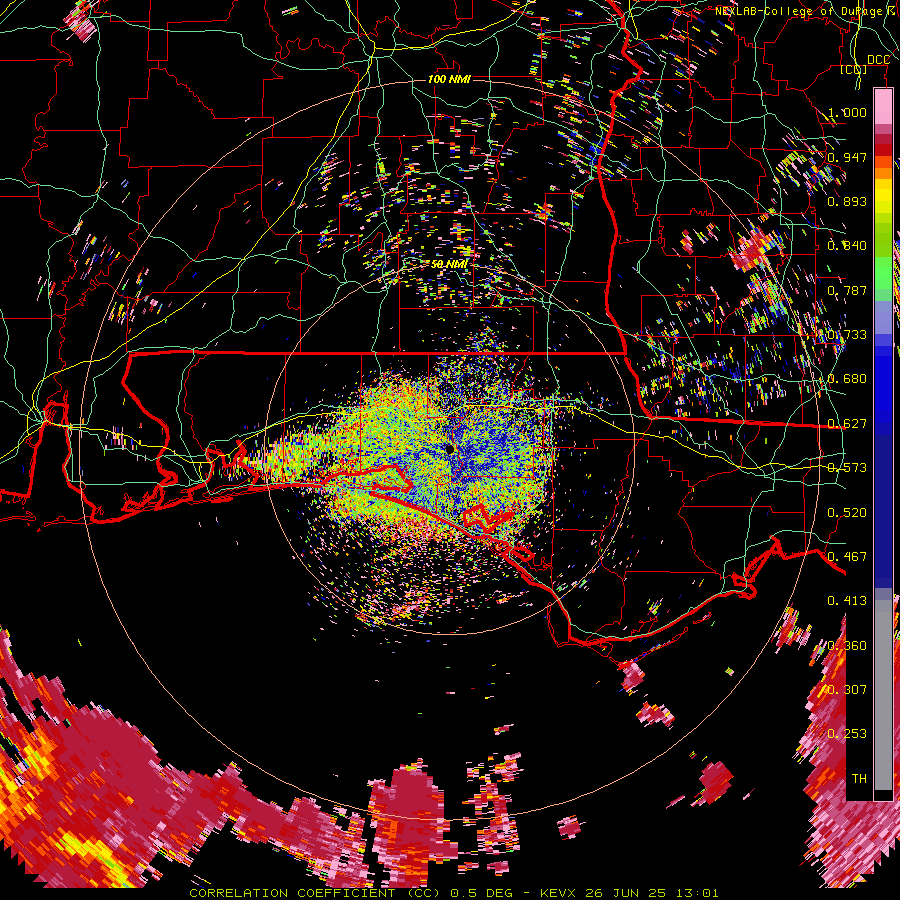Click the TH threshold label on the scale

(x=859, y=778)
